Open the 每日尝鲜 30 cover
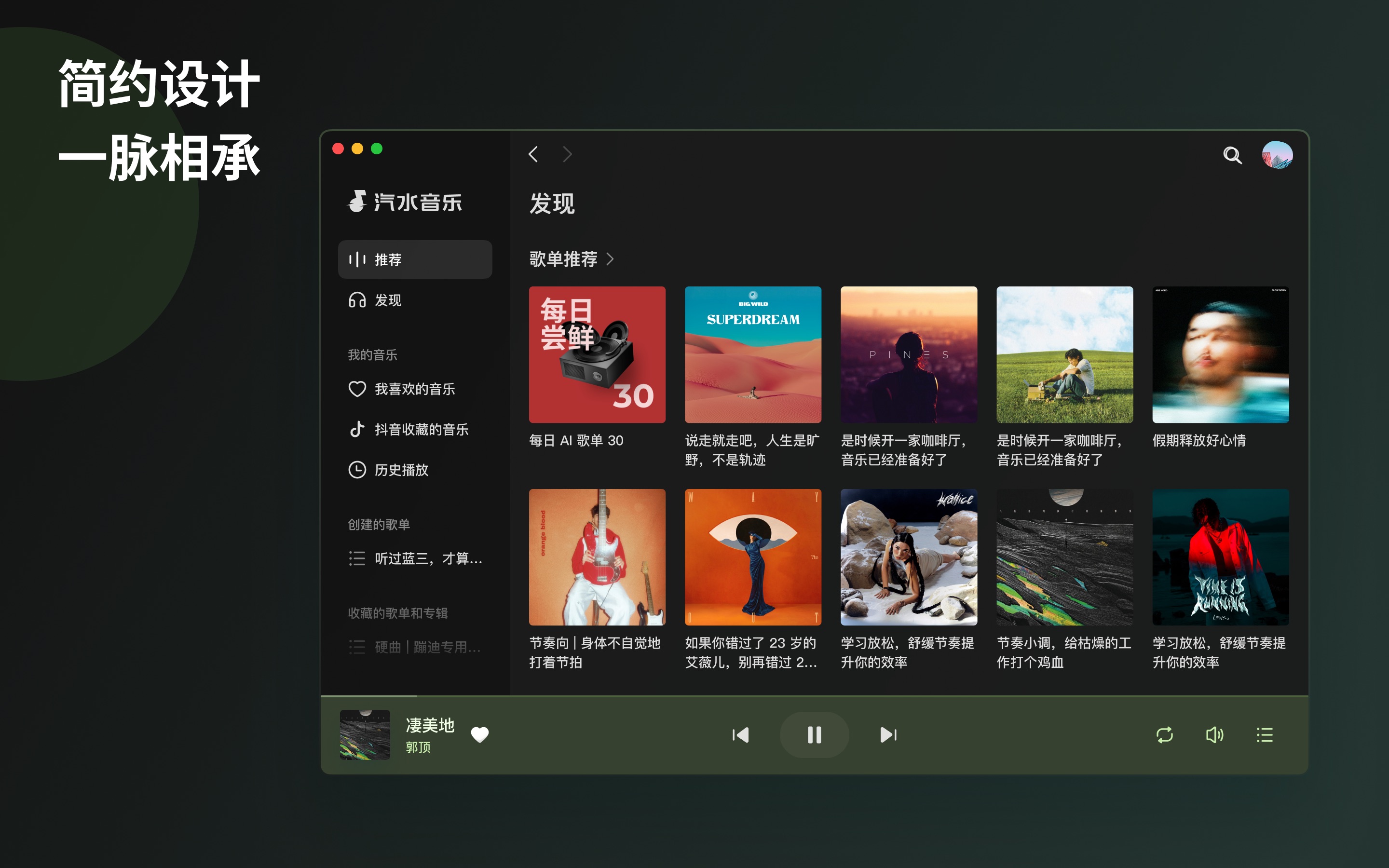Viewport: 1389px width, 868px height. (597, 355)
